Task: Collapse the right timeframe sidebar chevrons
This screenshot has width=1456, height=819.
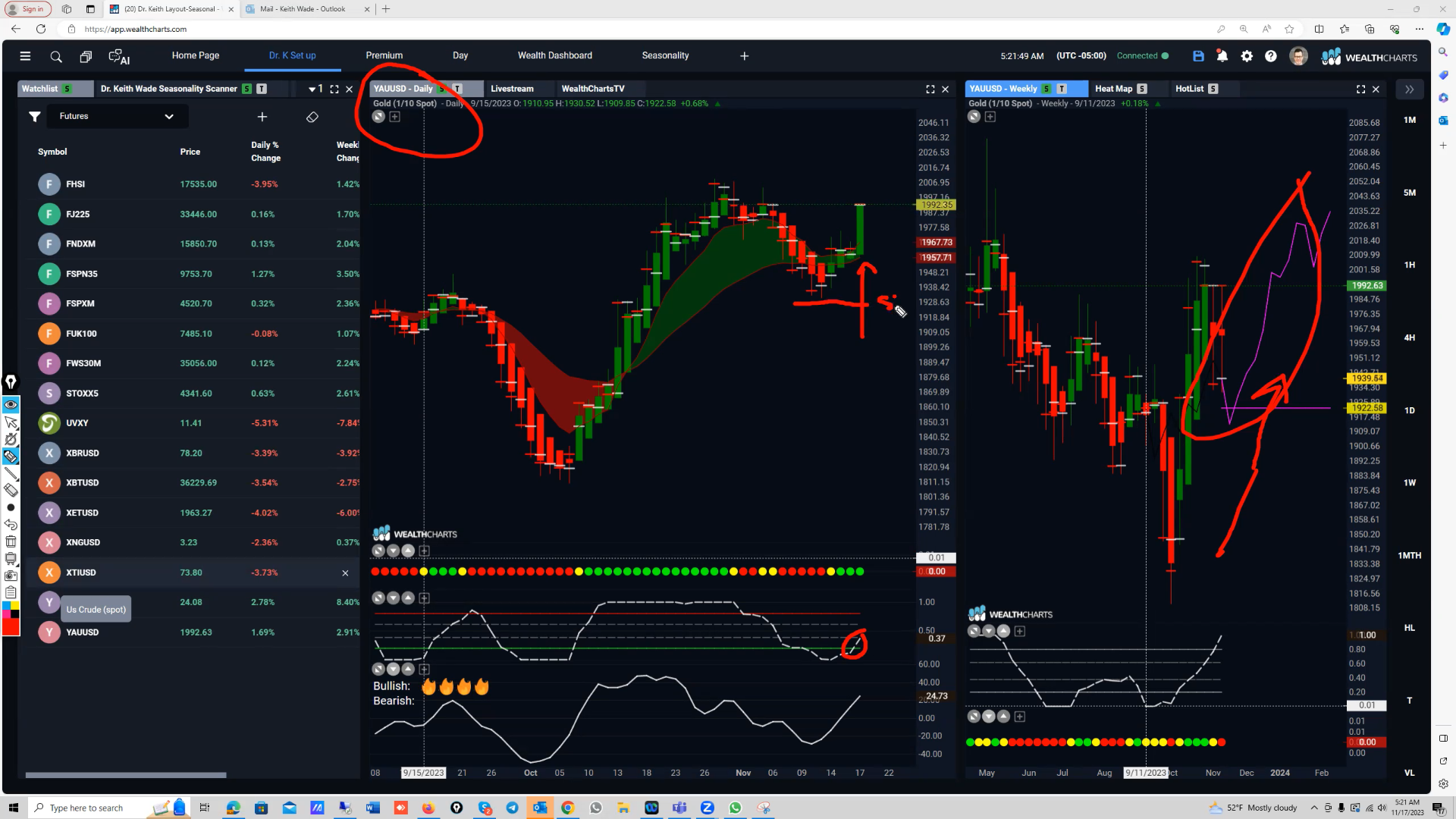Action: [x=1410, y=89]
